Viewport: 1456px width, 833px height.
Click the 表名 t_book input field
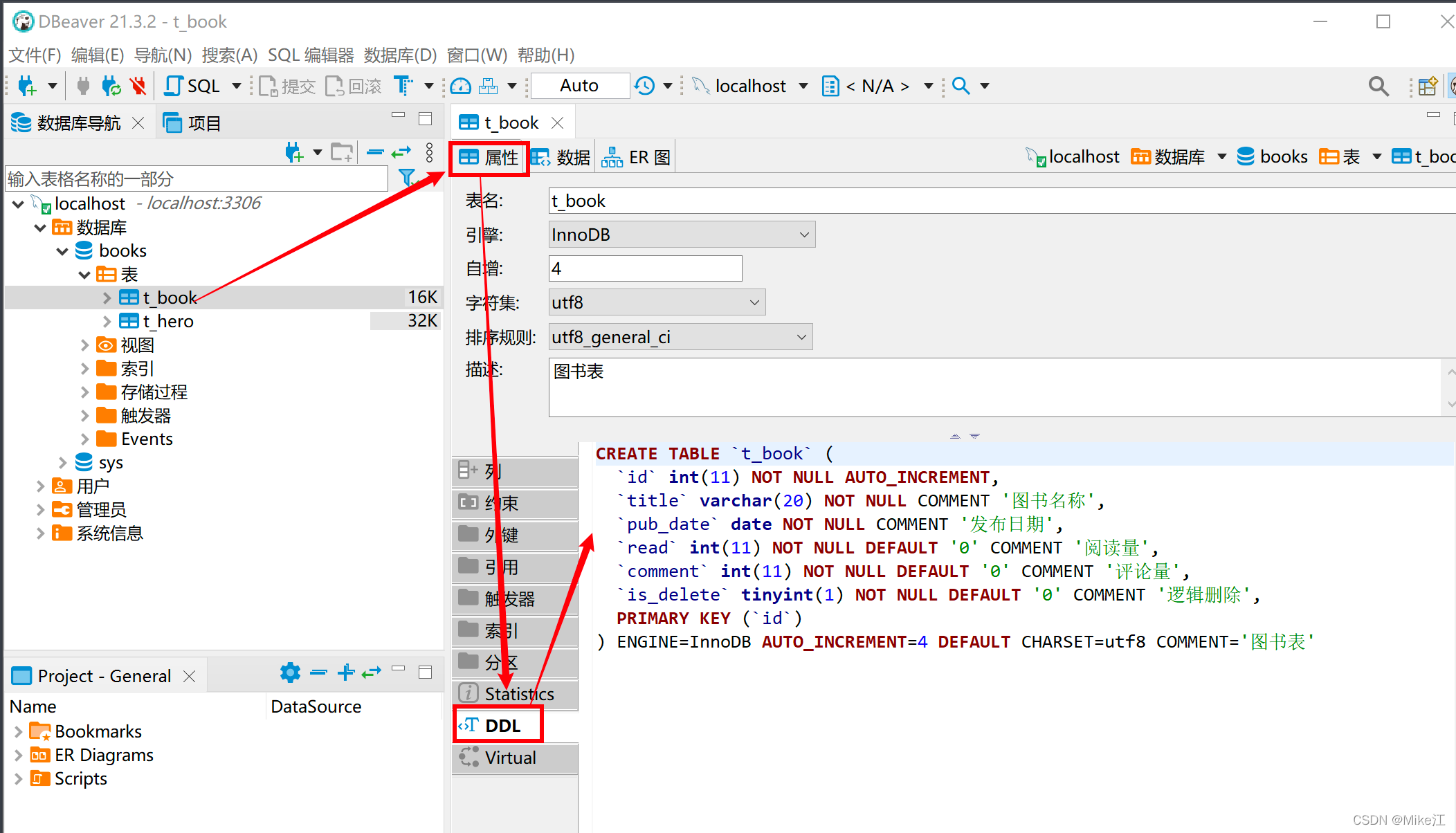pyautogui.click(x=1002, y=201)
